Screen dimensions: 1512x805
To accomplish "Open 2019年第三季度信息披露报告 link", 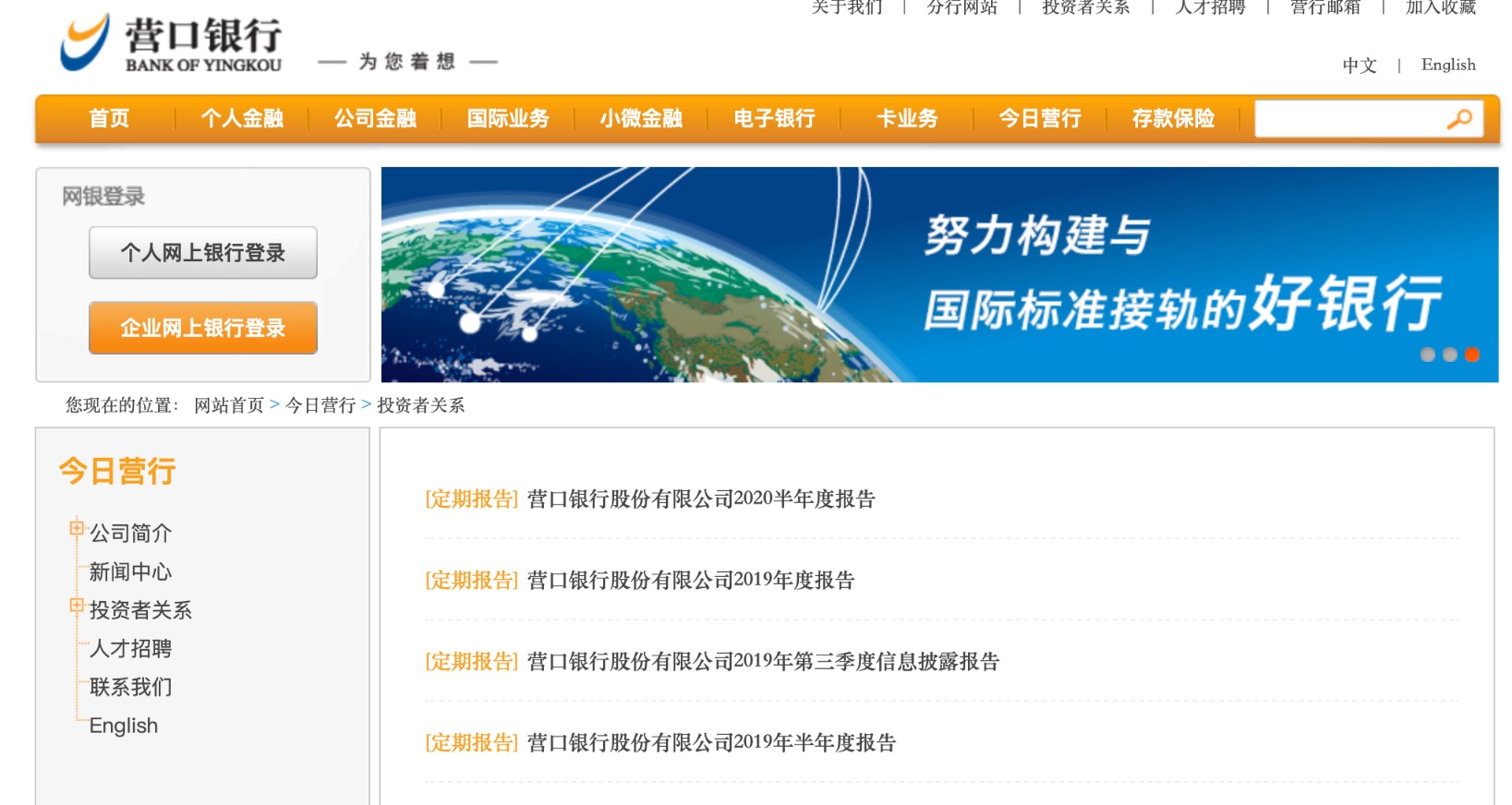I will [x=763, y=662].
